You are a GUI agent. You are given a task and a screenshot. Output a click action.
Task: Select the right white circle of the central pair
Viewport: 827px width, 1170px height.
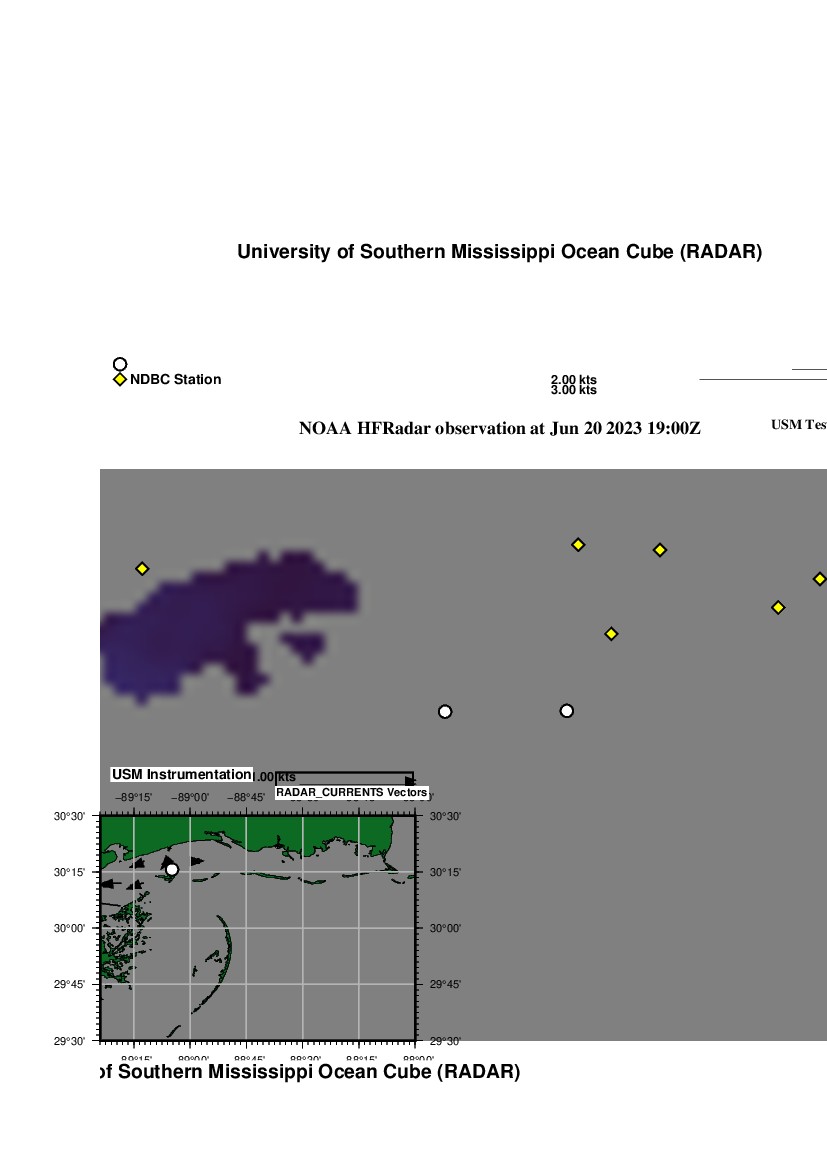coord(566,711)
